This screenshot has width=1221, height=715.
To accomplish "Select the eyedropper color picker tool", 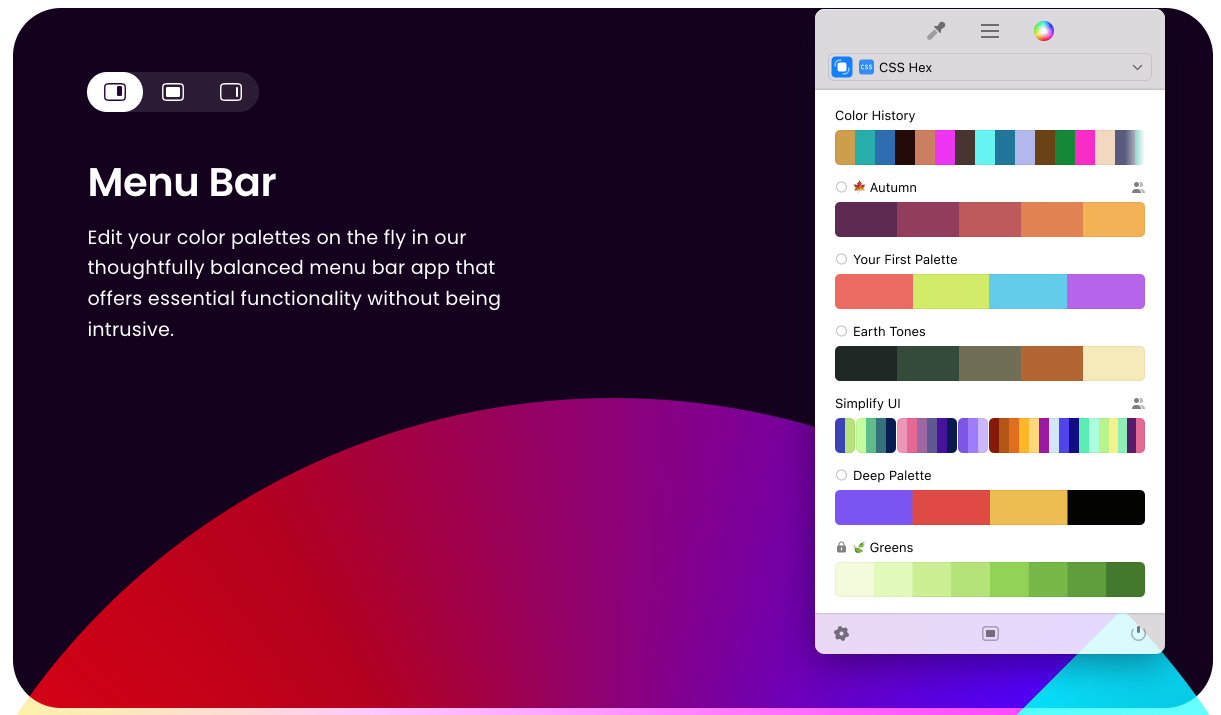I will (x=936, y=31).
